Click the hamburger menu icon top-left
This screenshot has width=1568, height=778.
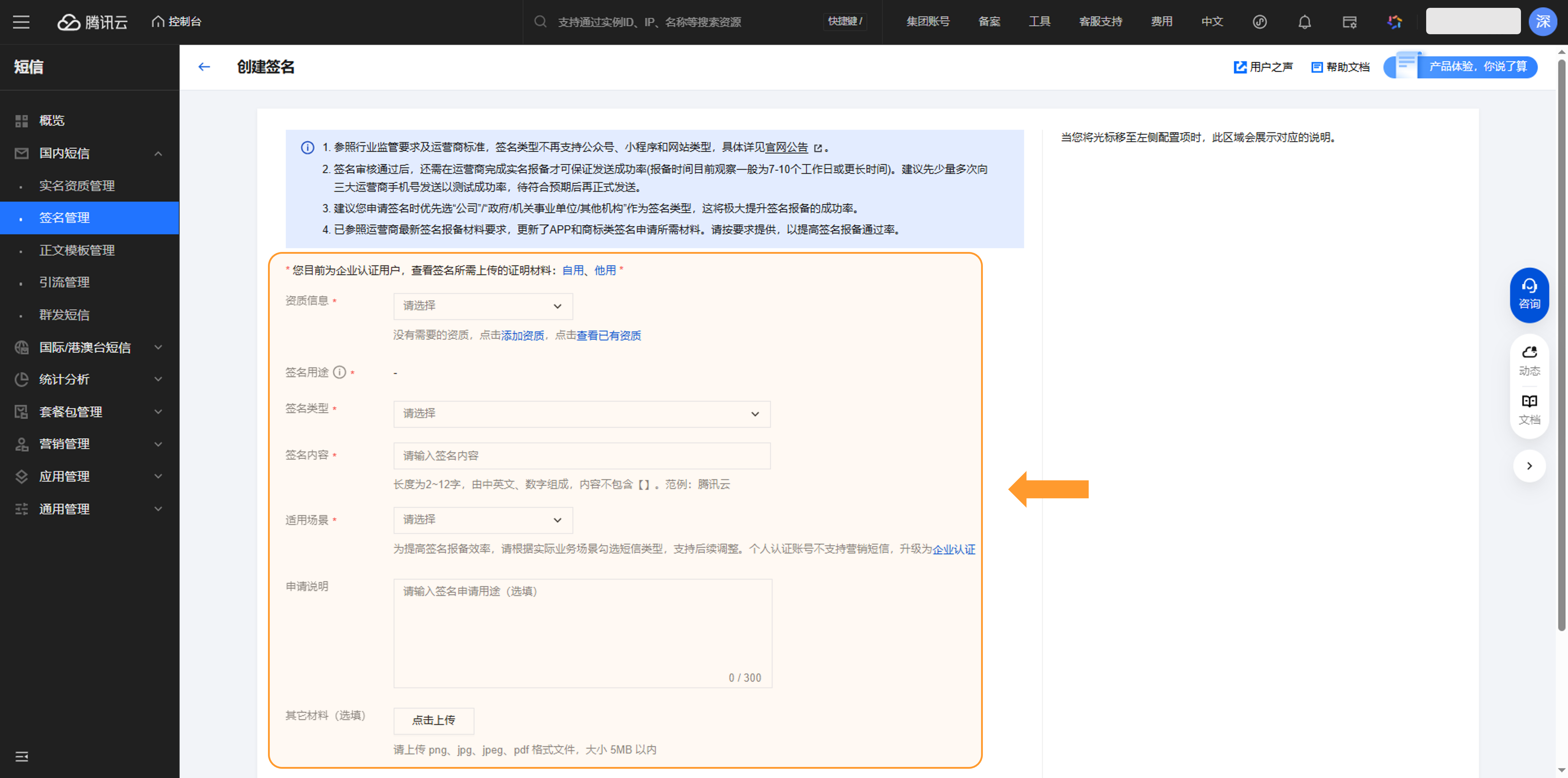pyautogui.click(x=21, y=22)
